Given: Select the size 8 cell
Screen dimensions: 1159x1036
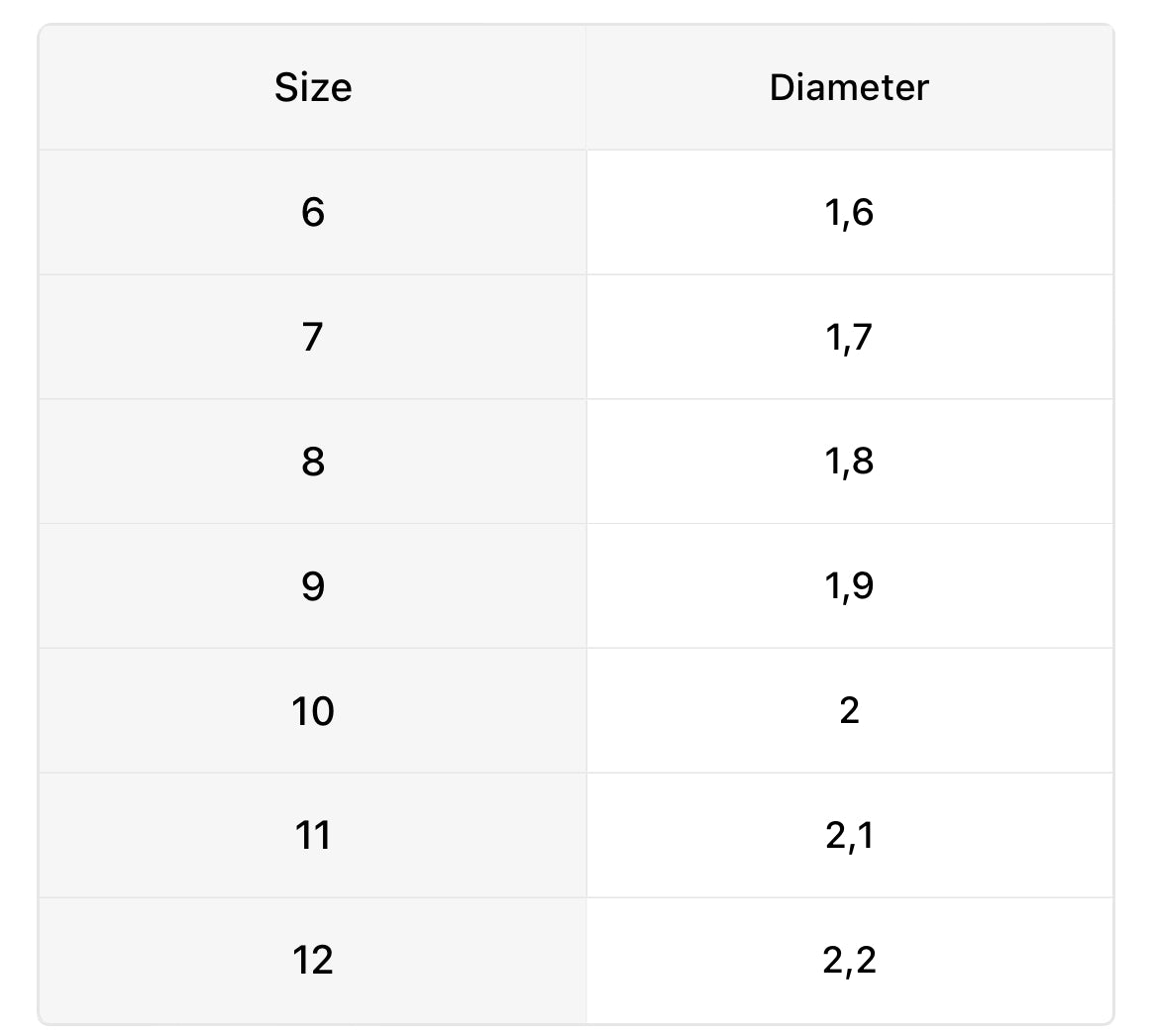Looking at the screenshot, I should pyautogui.click(x=313, y=462).
